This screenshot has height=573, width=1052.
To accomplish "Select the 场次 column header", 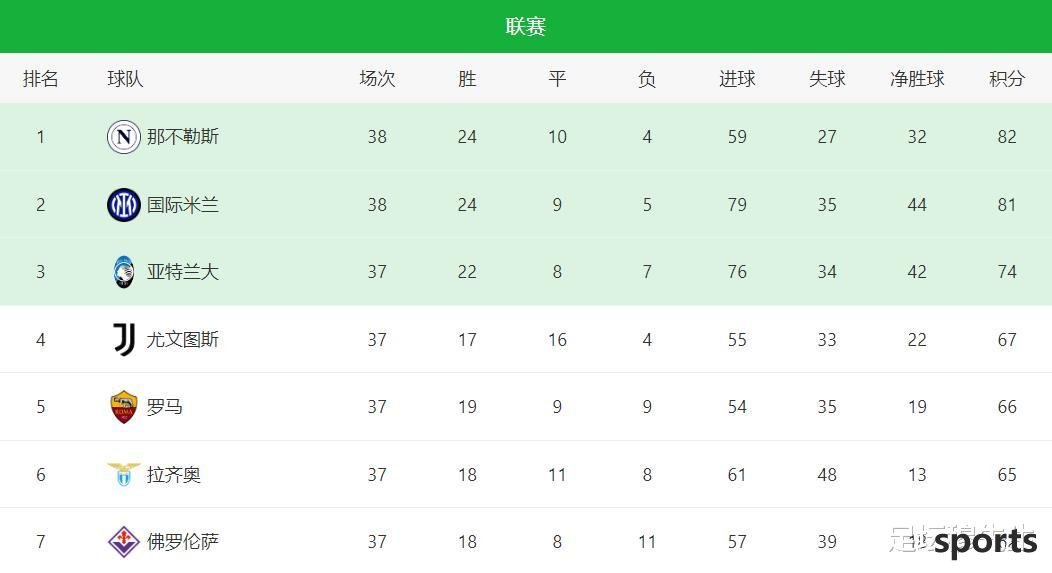I will click(377, 79).
